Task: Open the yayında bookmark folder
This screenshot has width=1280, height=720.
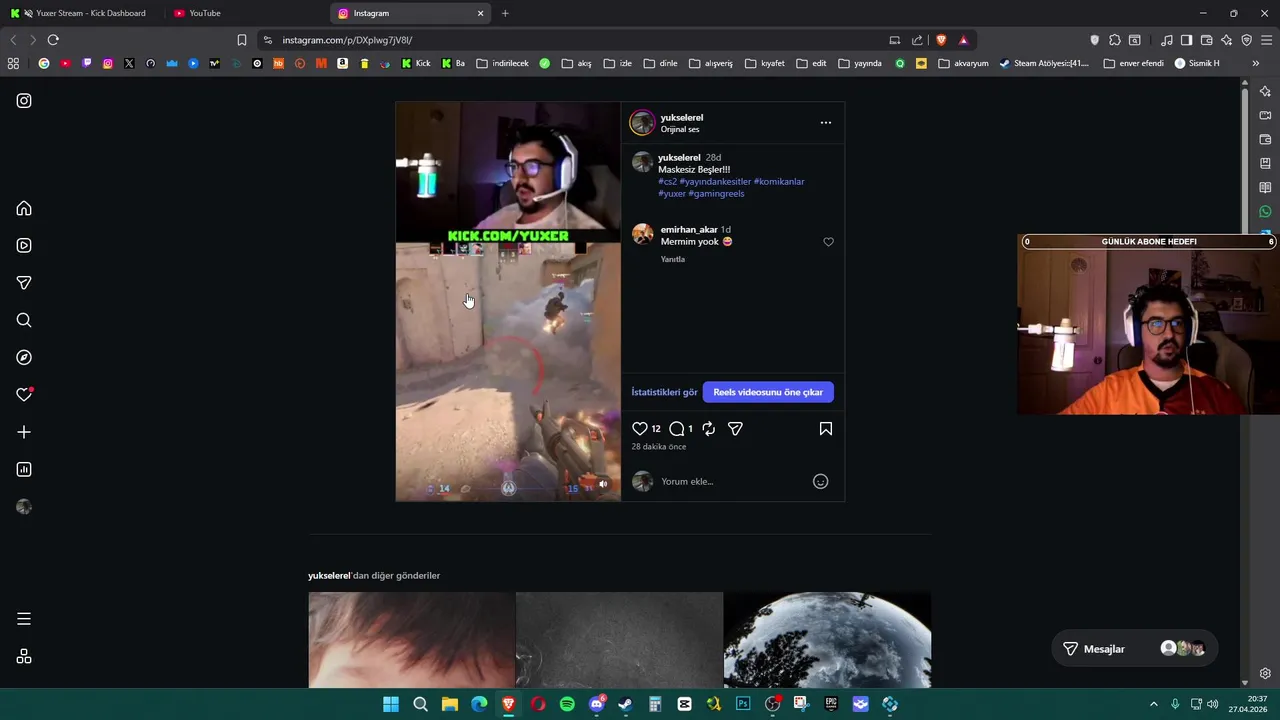Action: pos(860,63)
